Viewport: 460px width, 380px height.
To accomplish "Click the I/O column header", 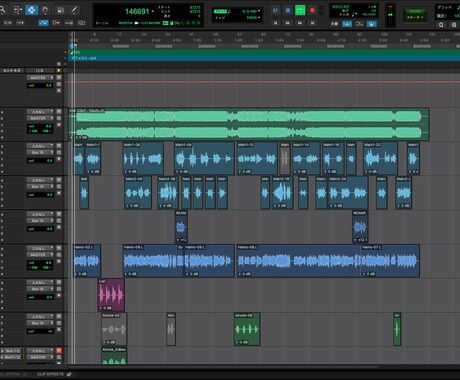I will [40, 70].
